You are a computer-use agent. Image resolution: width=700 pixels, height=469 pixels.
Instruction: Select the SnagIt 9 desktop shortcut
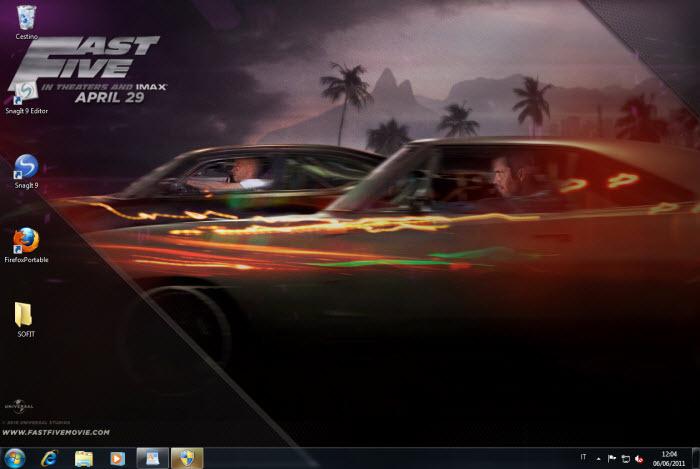(x=26, y=171)
